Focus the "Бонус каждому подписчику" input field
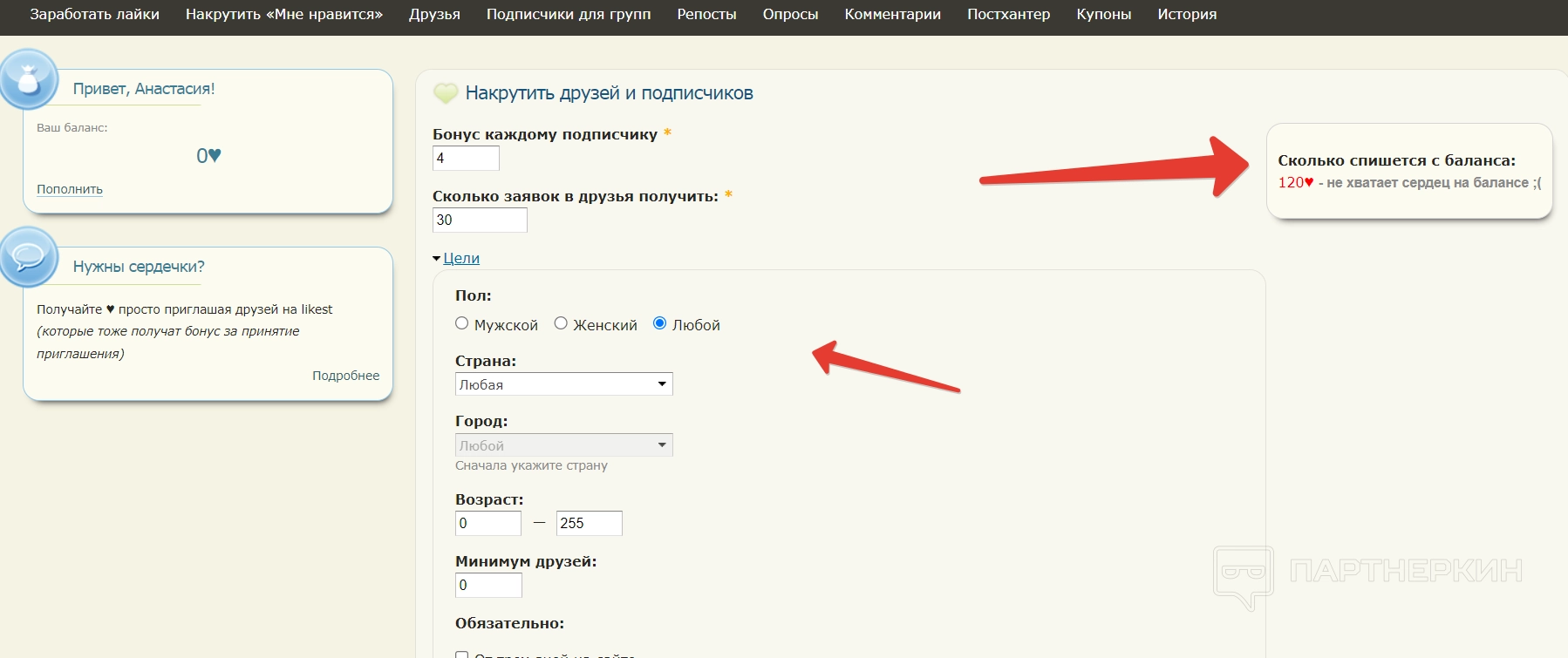Viewport: 1568px width, 658px height. pos(466,159)
